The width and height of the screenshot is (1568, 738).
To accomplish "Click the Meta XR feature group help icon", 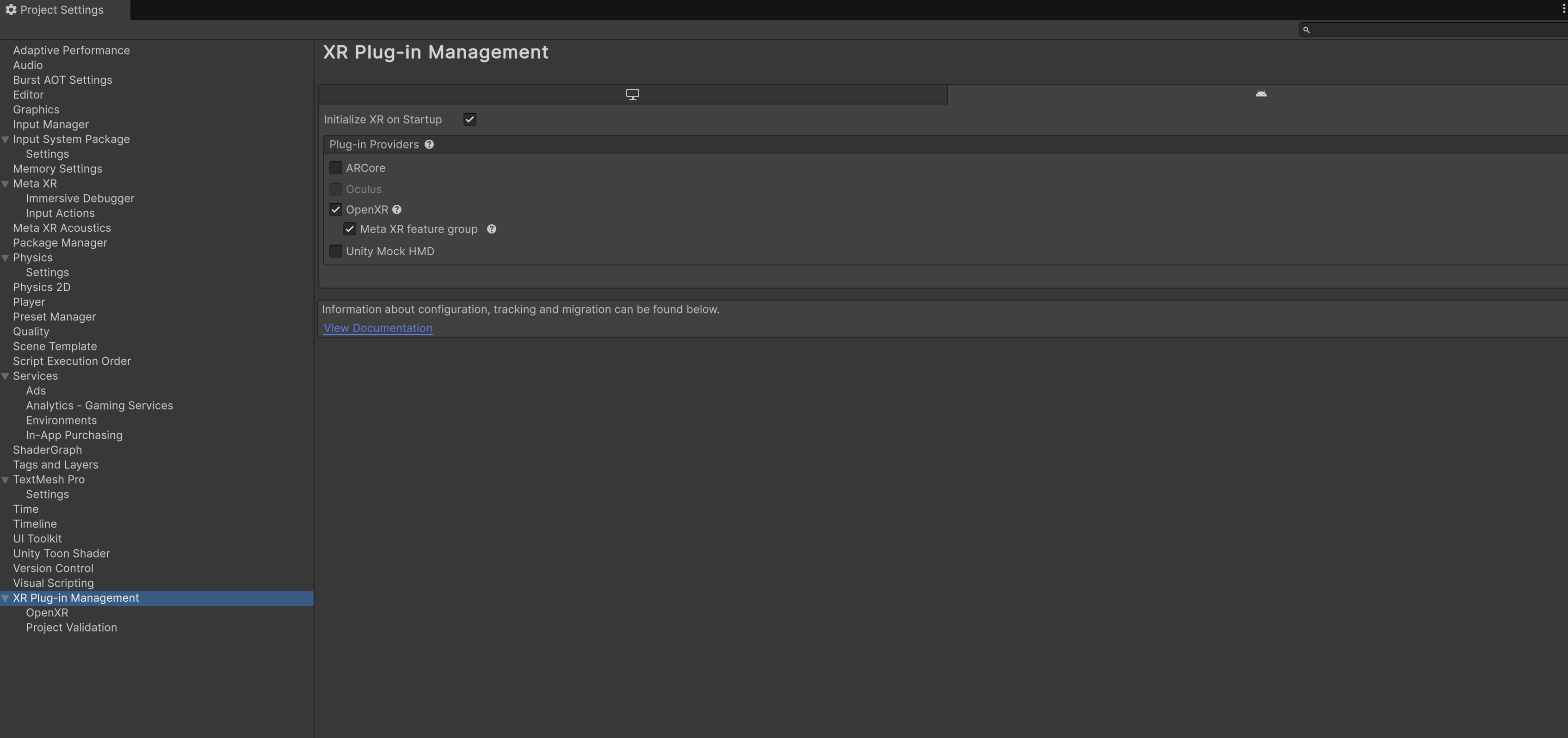I will 491,229.
